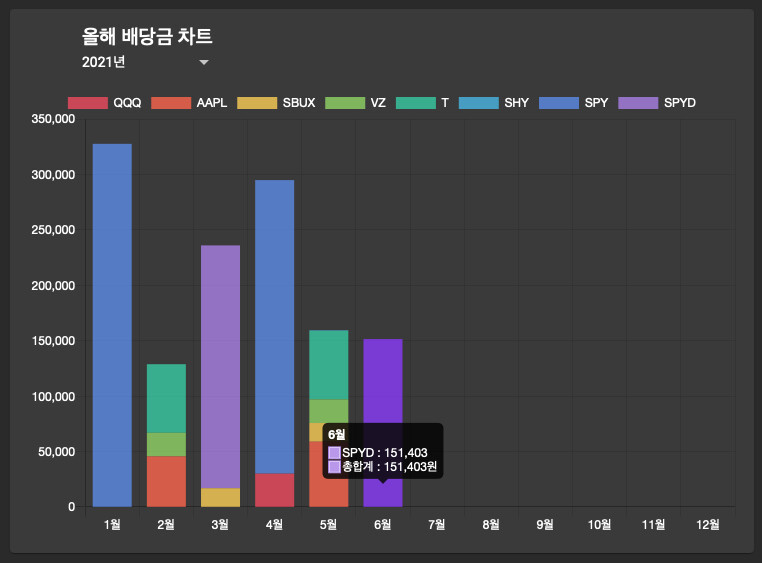The image size is (762, 563).
Task: Click March SBUX yellow bar segment
Action: pos(220,497)
